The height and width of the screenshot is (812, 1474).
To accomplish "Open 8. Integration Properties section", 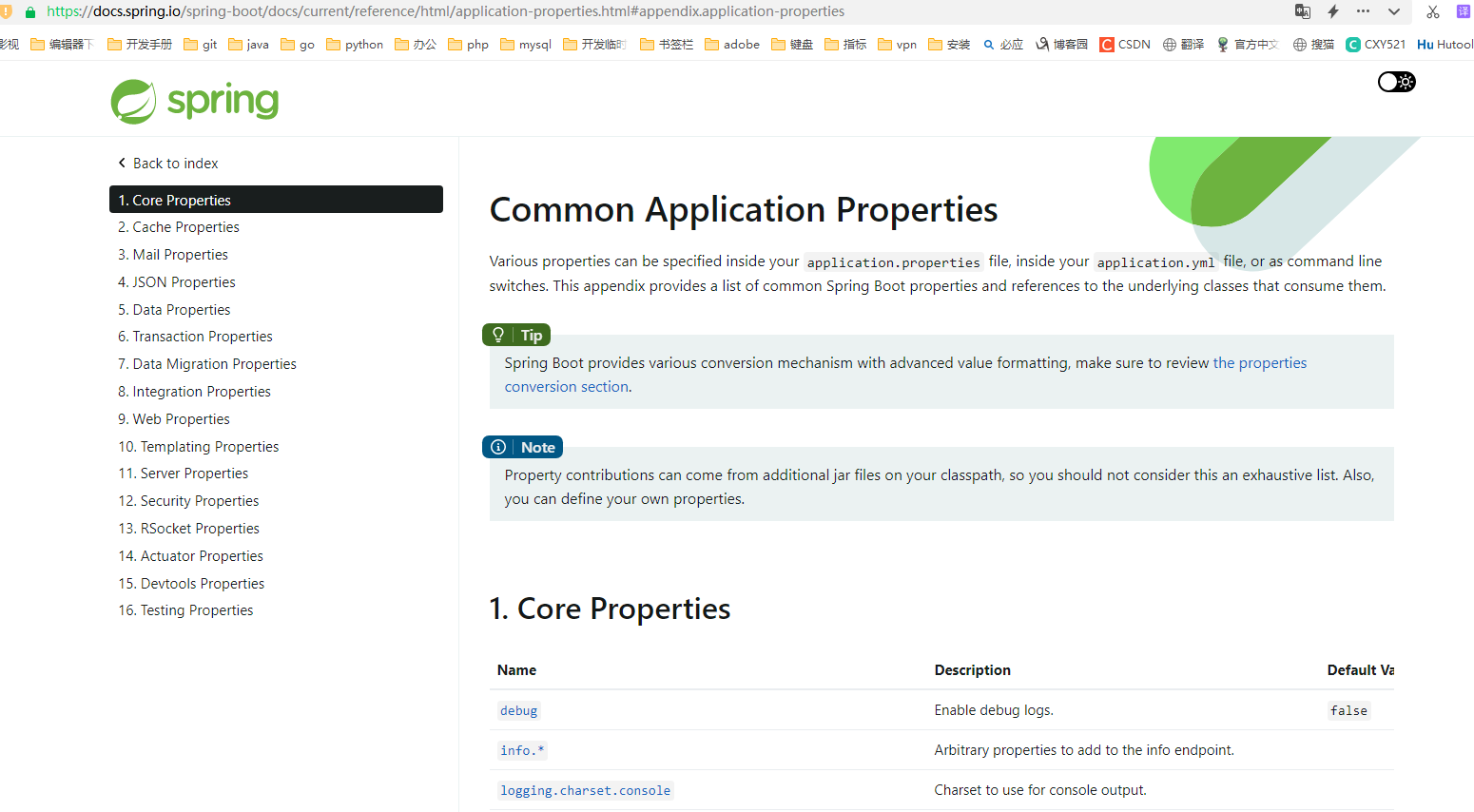I will pos(194,392).
